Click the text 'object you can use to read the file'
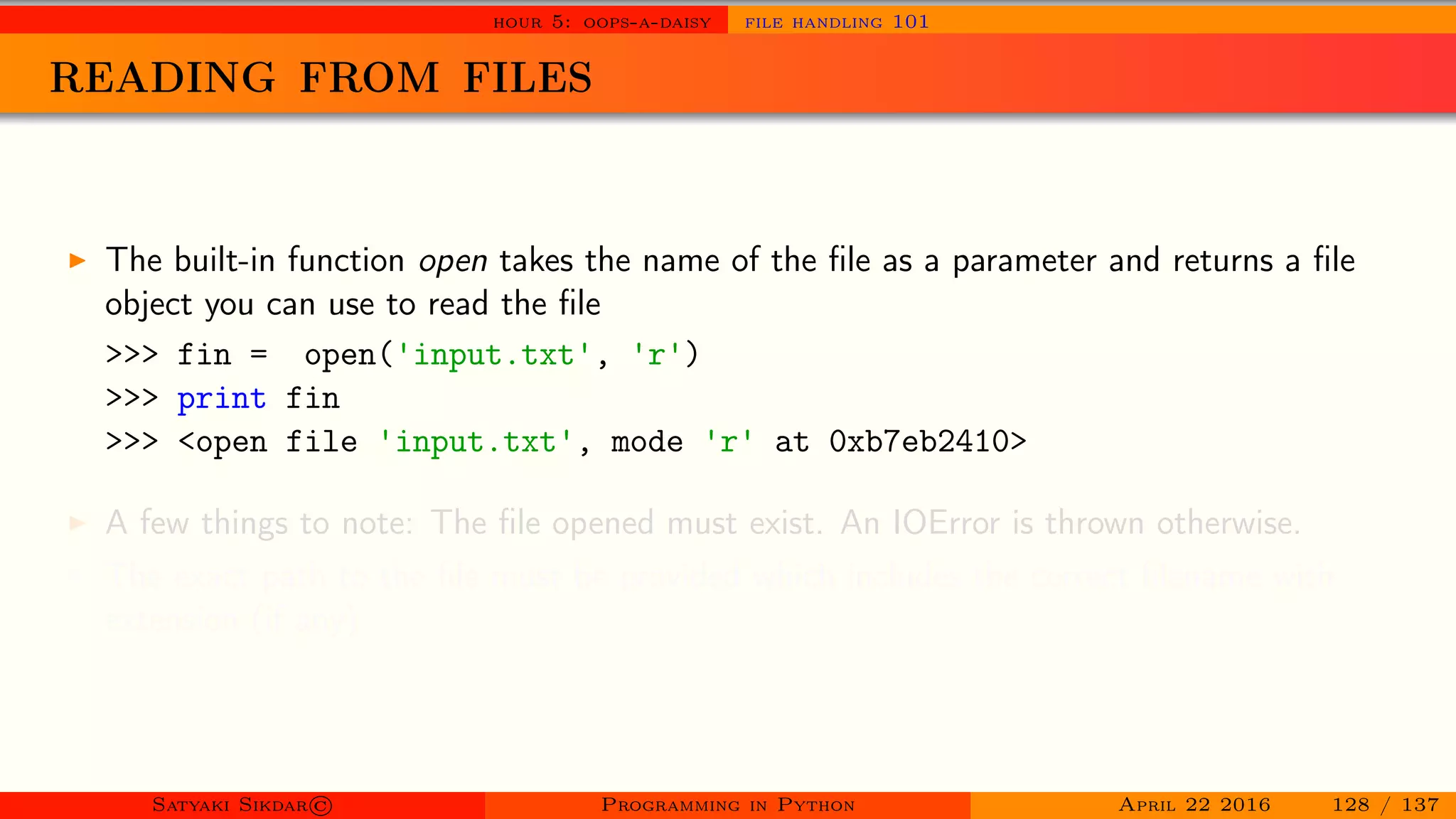 coord(353,304)
